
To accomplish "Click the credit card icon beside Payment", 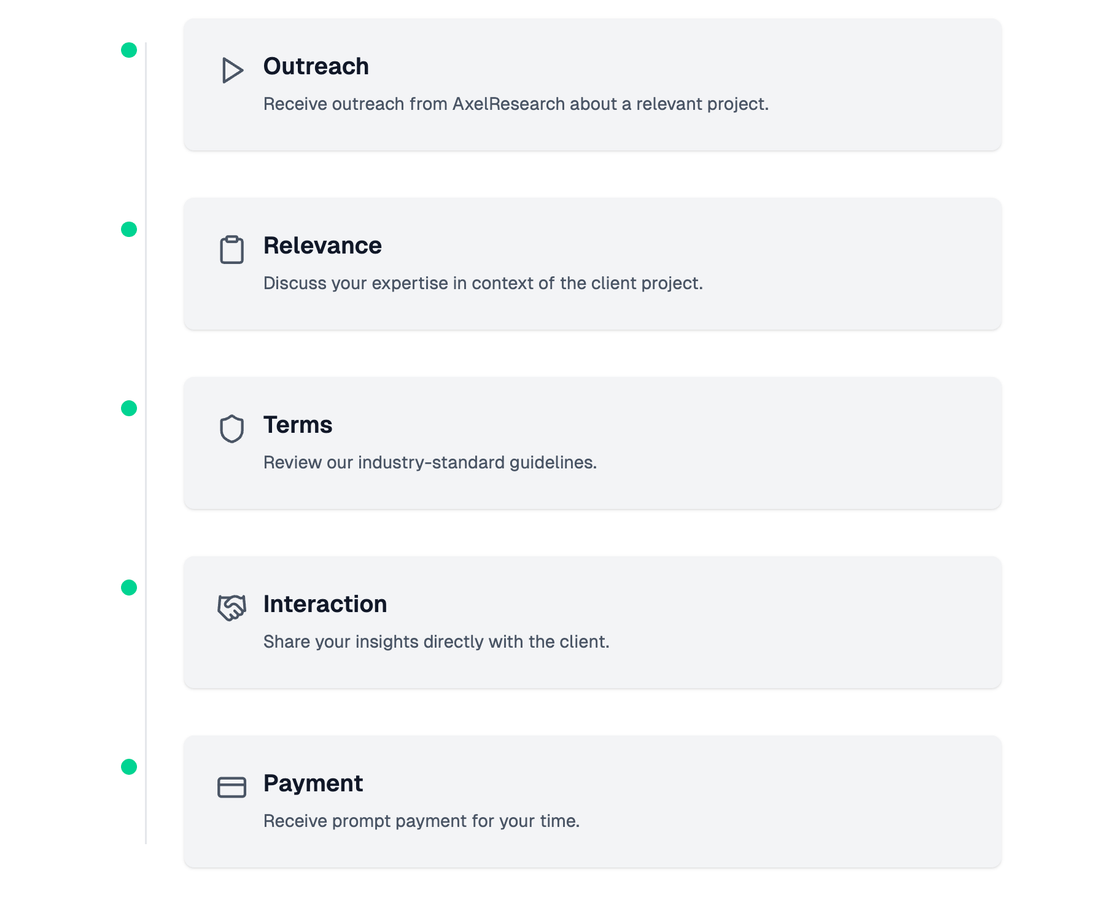I will pyautogui.click(x=232, y=788).
